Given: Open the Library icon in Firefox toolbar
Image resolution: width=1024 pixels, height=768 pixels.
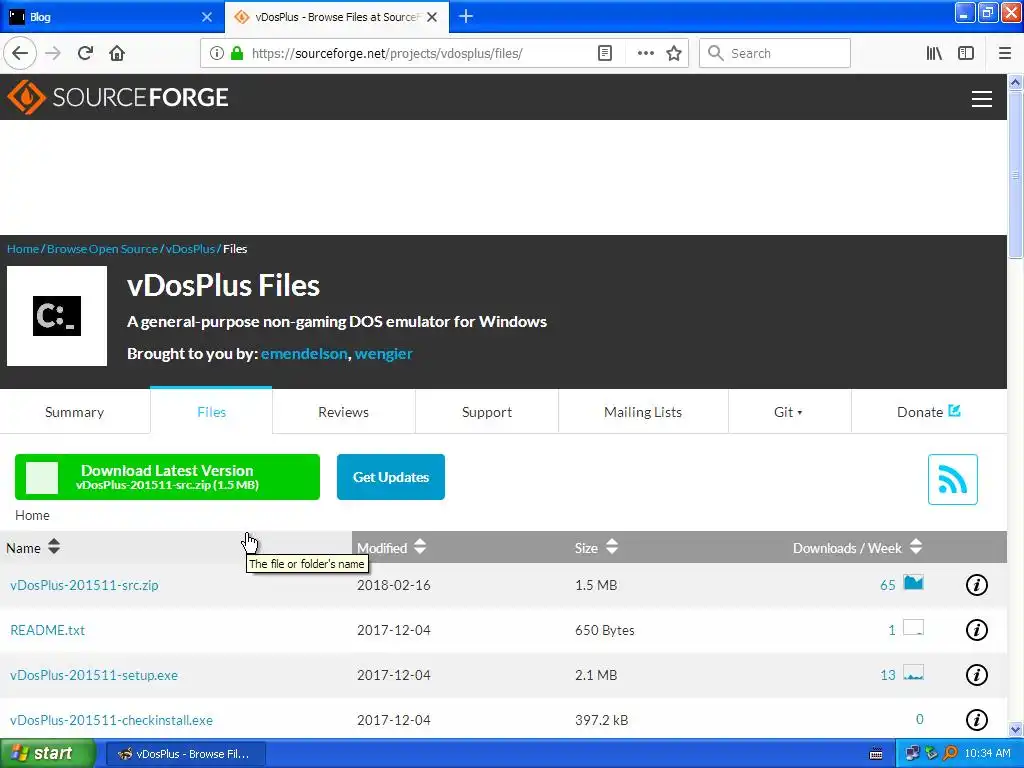Looking at the screenshot, I should pos(934,54).
